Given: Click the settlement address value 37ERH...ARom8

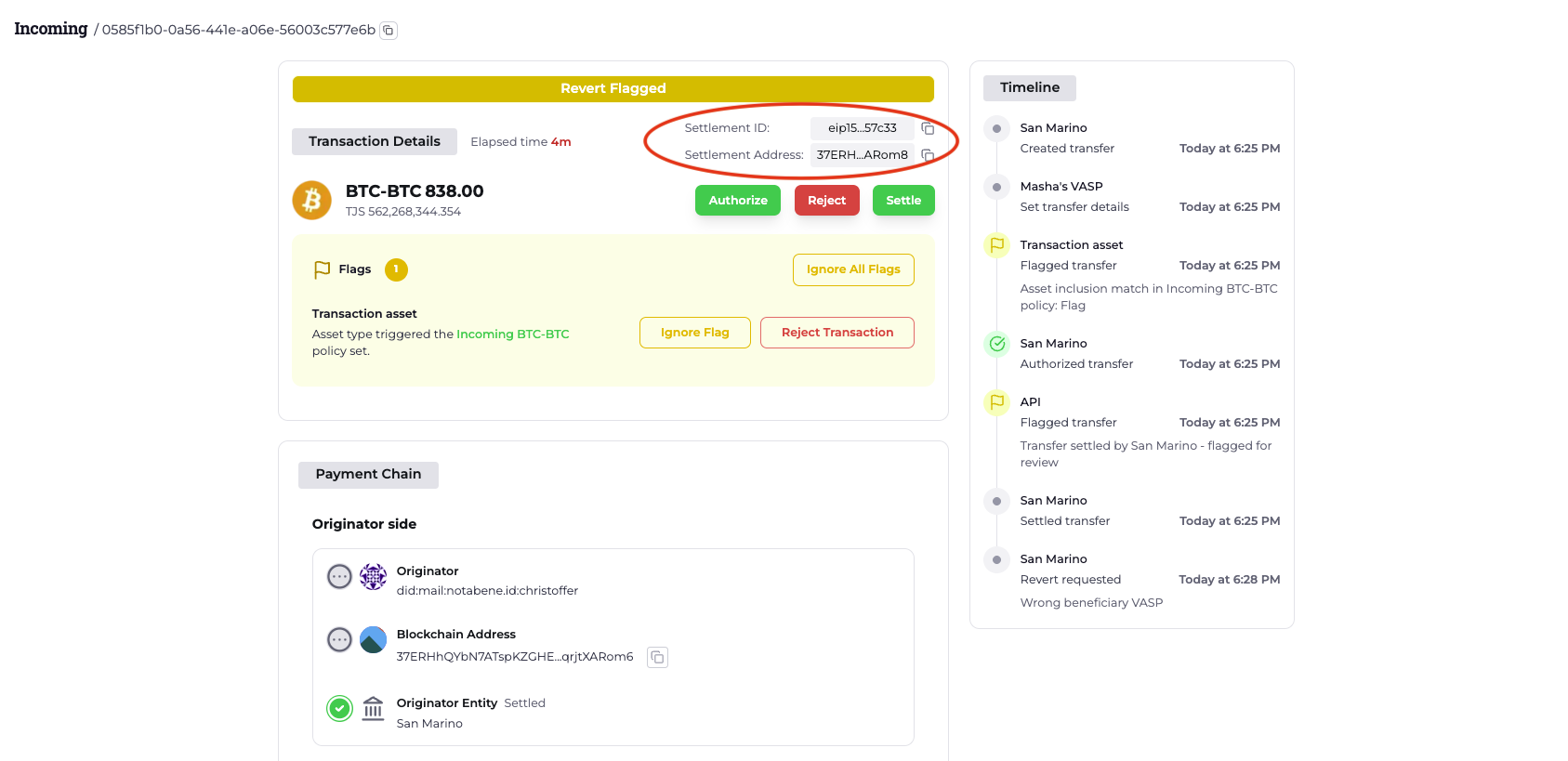Looking at the screenshot, I should [863, 155].
